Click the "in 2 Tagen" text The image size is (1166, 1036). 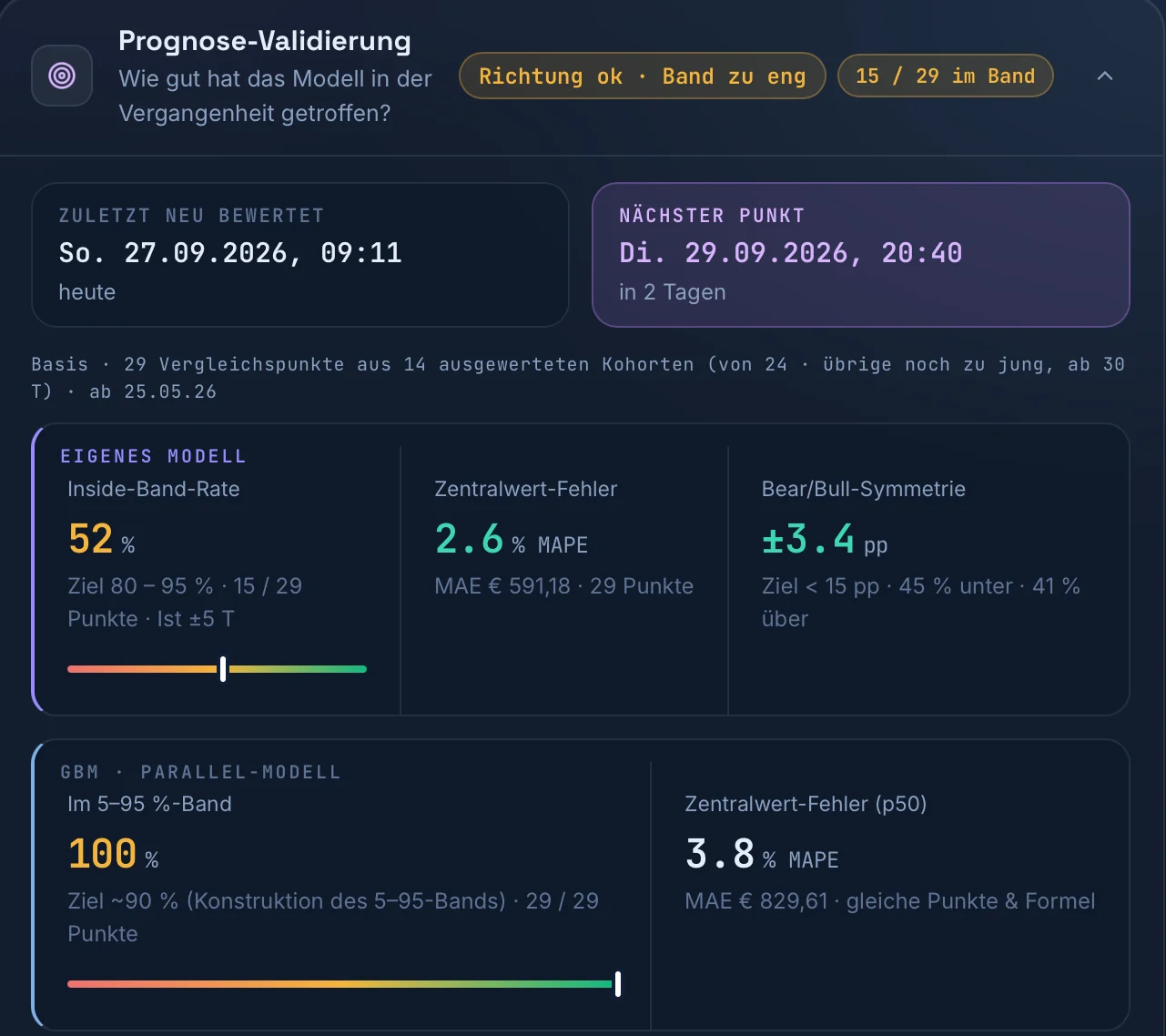point(673,292)
